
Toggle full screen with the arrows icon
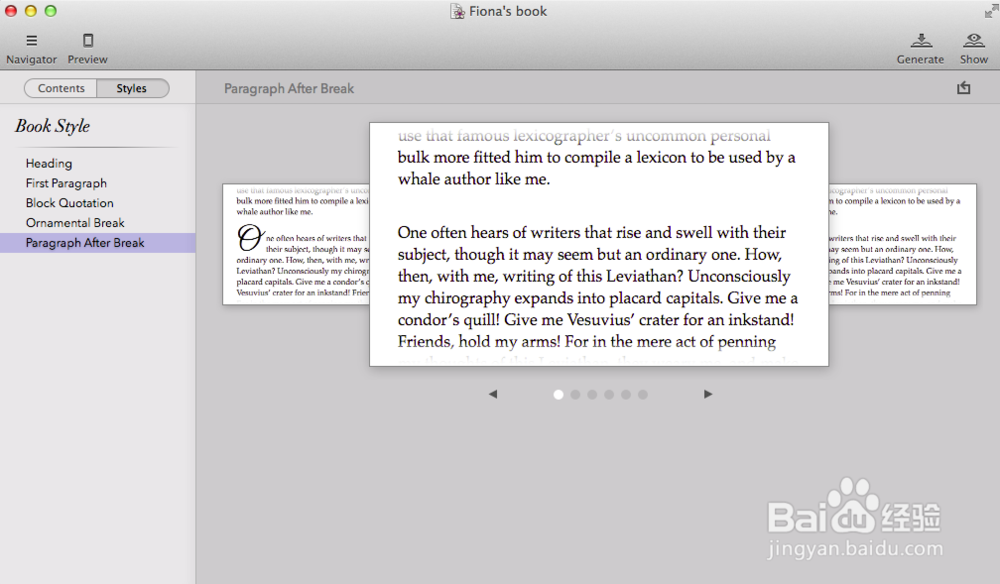pos(990,11)
